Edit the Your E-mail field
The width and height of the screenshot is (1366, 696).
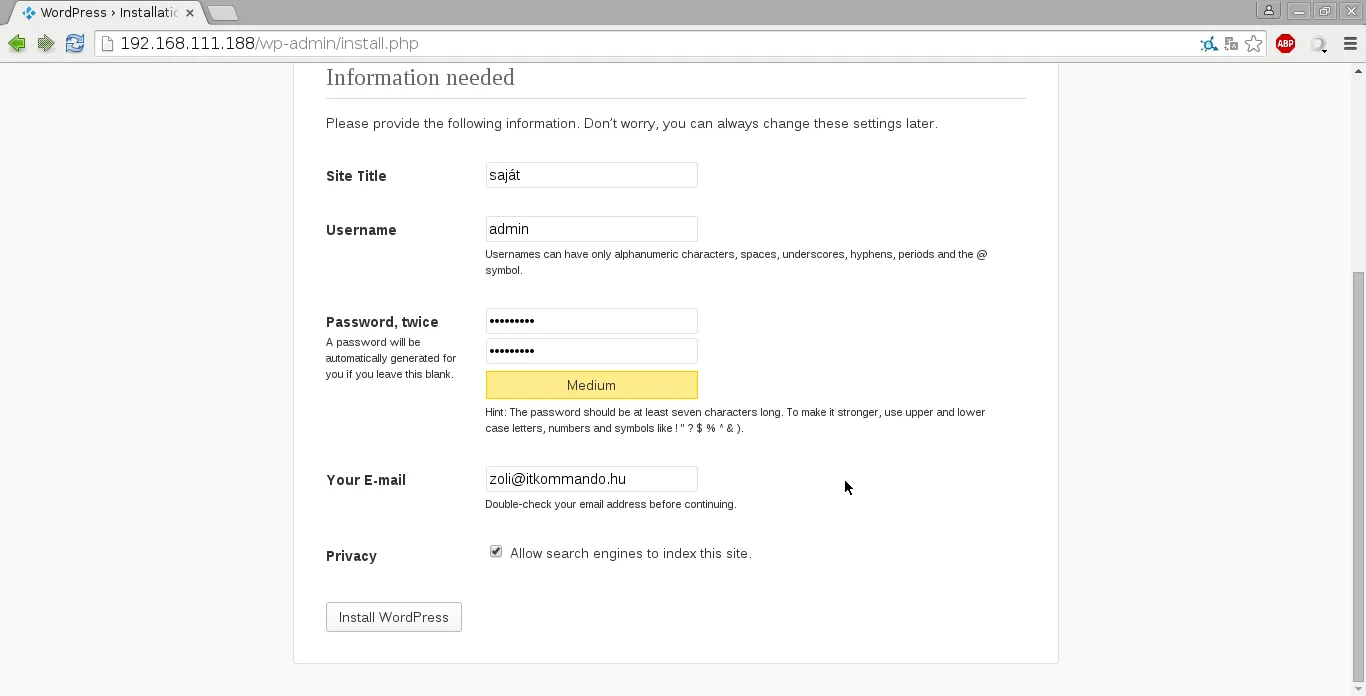point(591,479)
